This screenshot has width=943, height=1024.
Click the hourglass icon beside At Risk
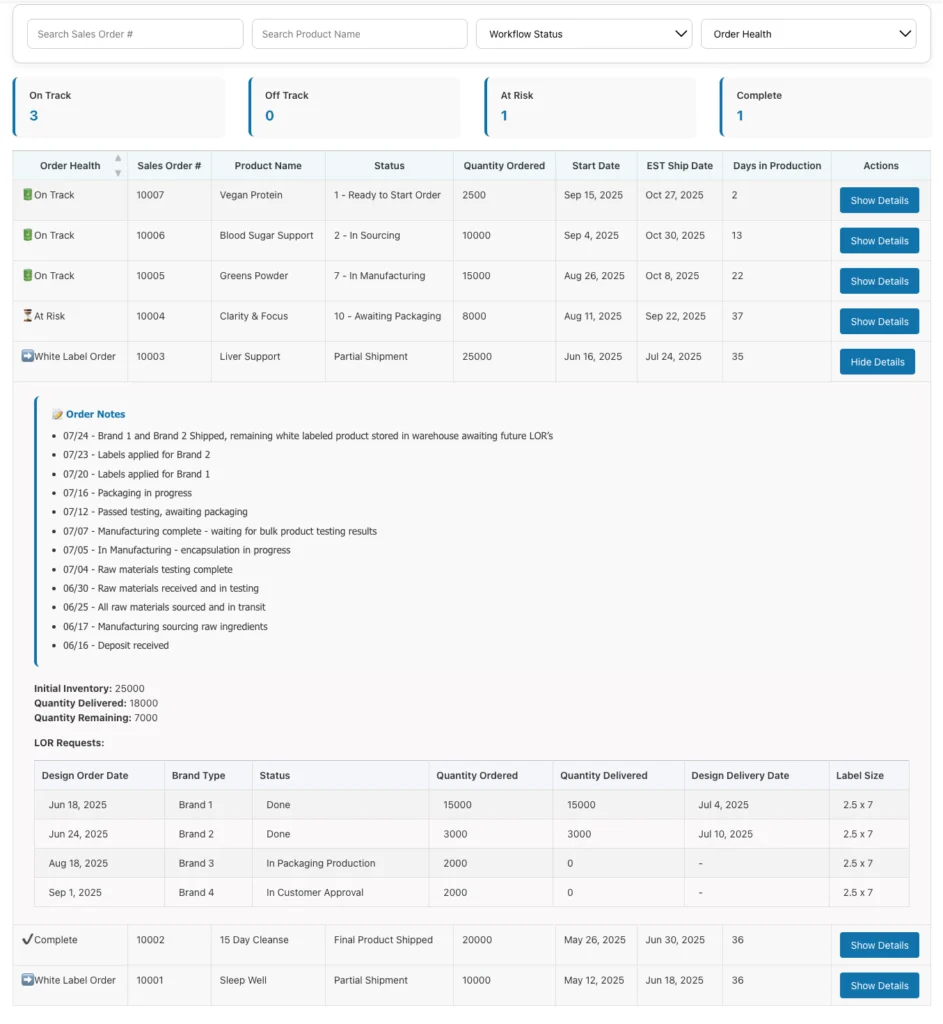[27, 316]
